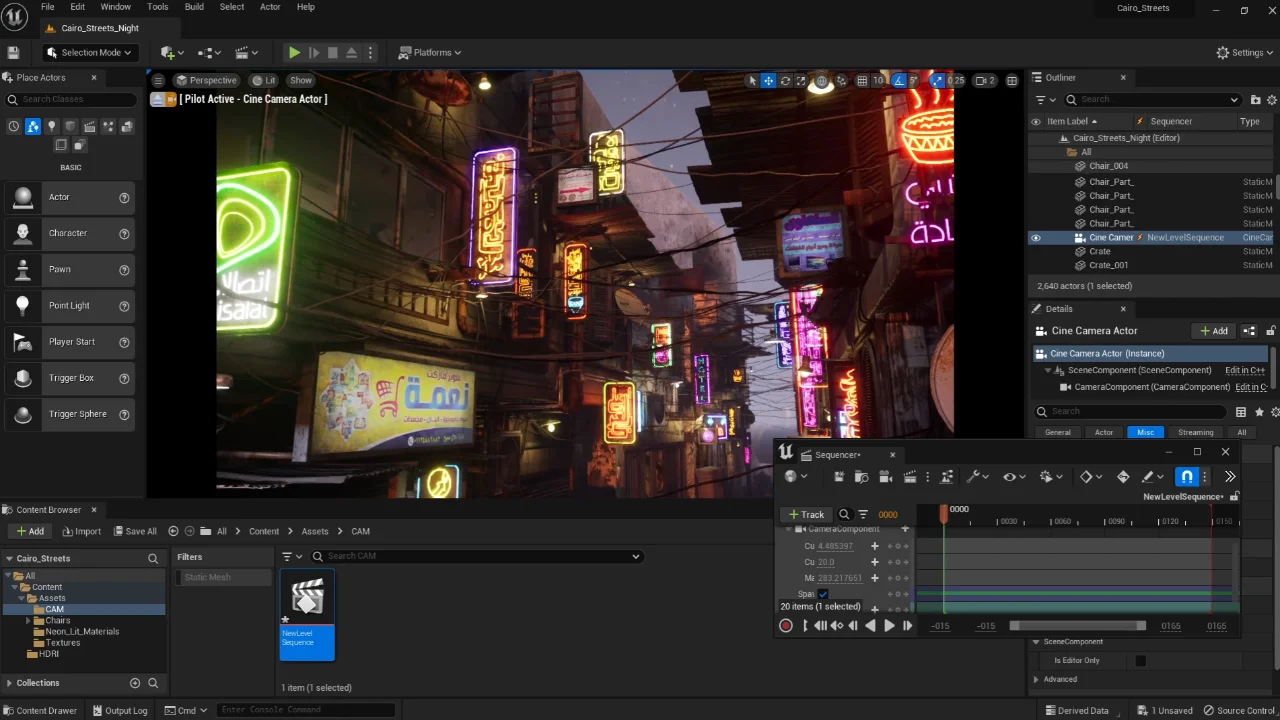Click the Add Track button in Sequencer
Viewport: 1280px width, 720px height.
806,514
